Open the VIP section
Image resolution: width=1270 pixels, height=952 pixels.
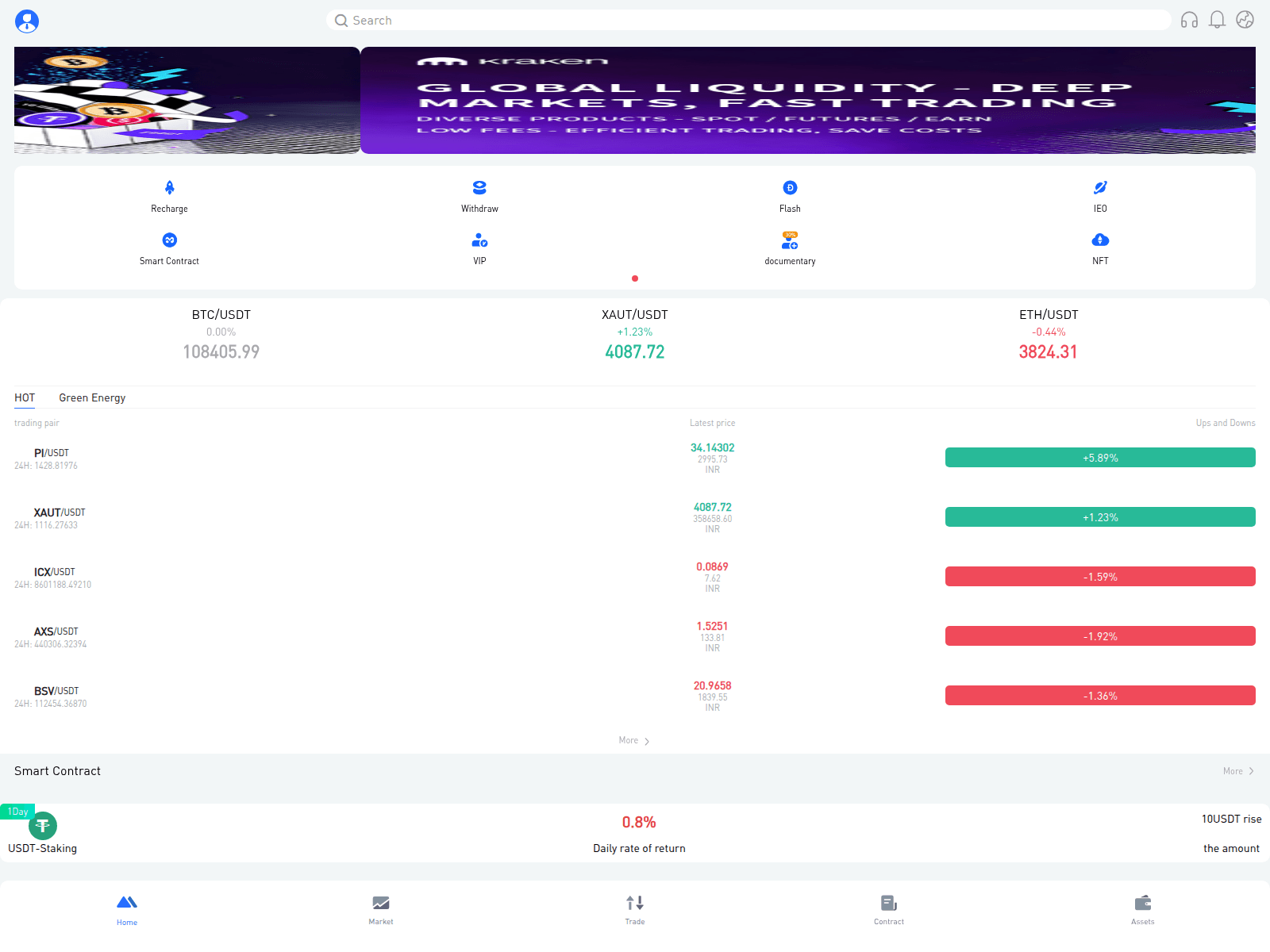coord(479,247)
